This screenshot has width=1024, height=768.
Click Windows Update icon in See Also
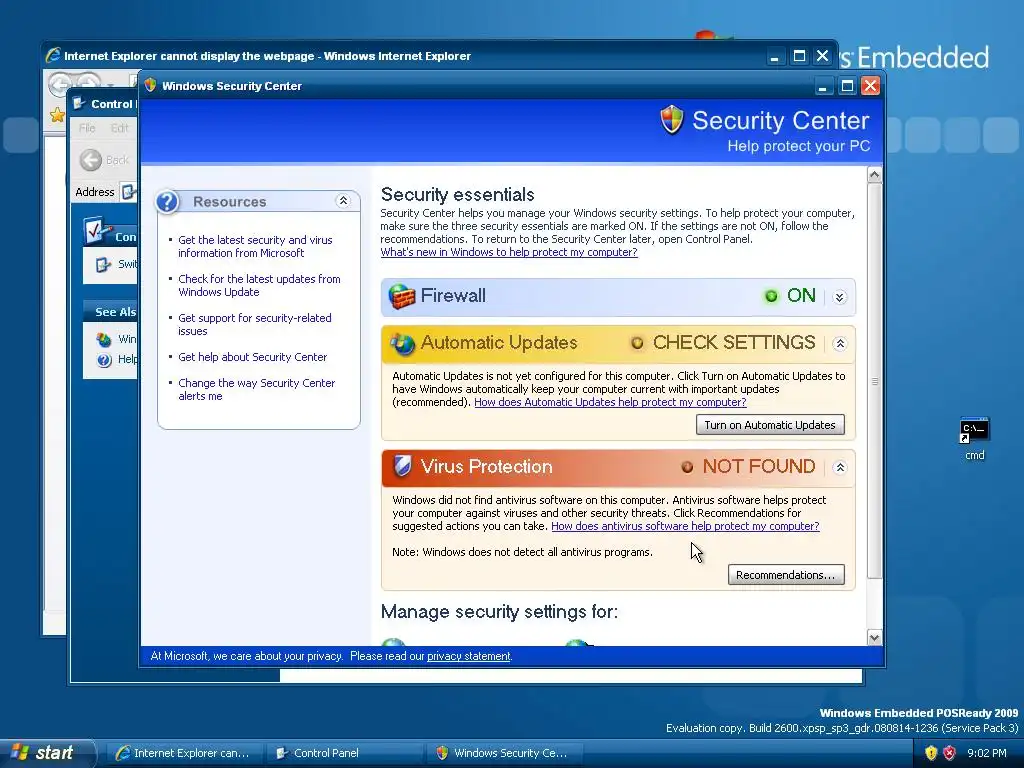tap(104, 339)
